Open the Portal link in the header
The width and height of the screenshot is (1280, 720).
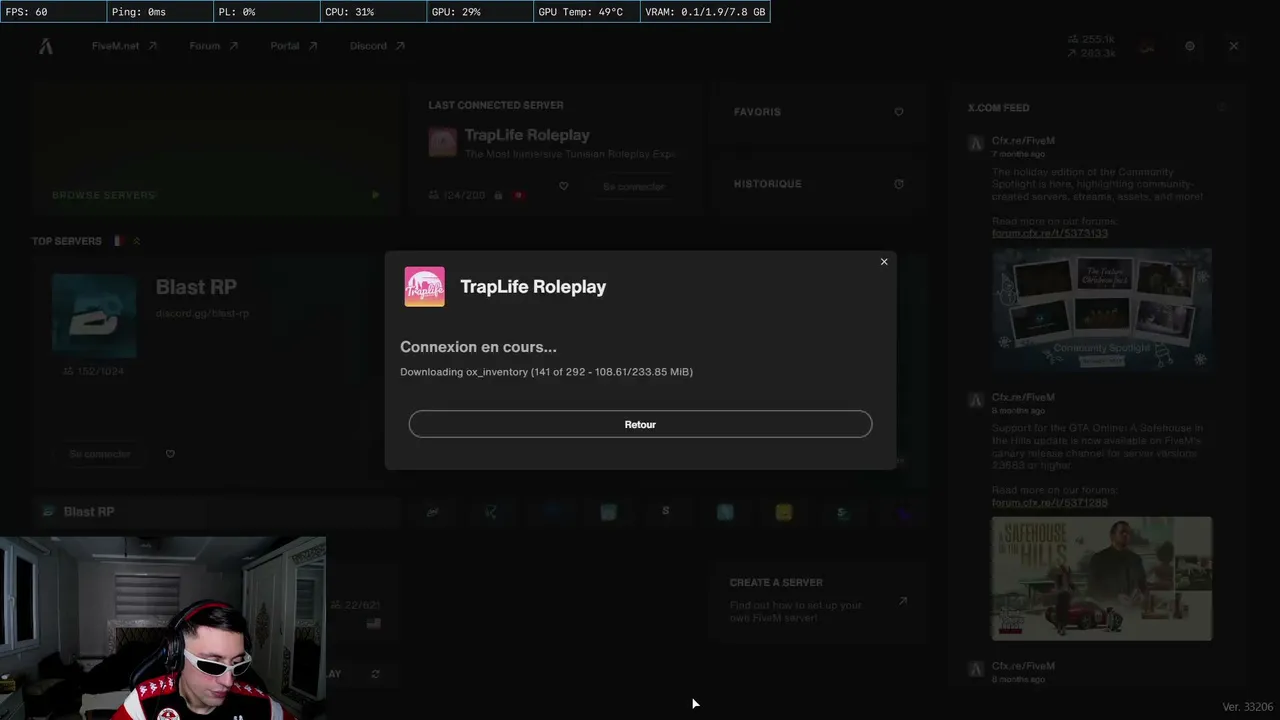[x=294, y=46]
